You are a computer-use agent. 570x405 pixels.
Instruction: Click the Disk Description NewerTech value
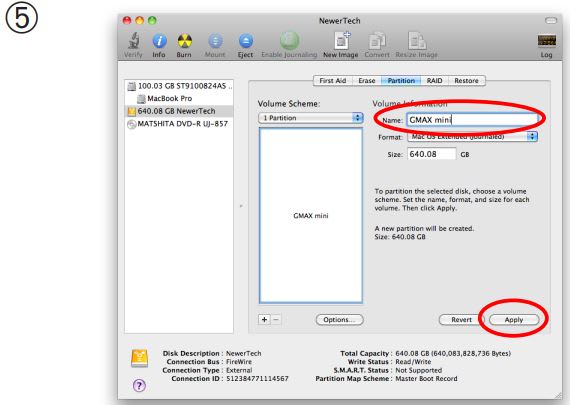(244, 353)
